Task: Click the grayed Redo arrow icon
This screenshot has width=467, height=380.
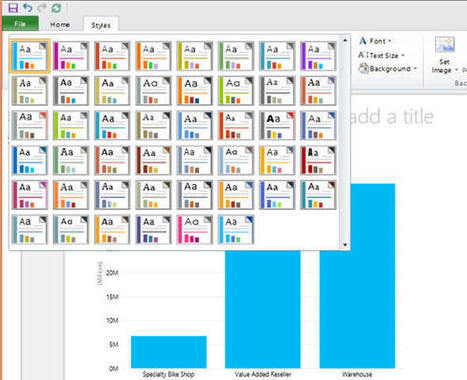Action: pyautogui.click(x=42, y=7)
